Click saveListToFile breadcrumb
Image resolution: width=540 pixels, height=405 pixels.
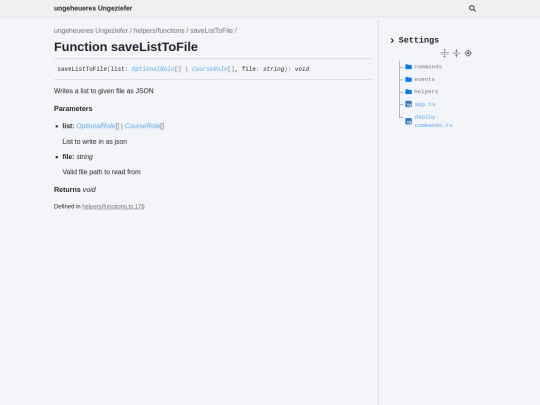coord(211,31)
